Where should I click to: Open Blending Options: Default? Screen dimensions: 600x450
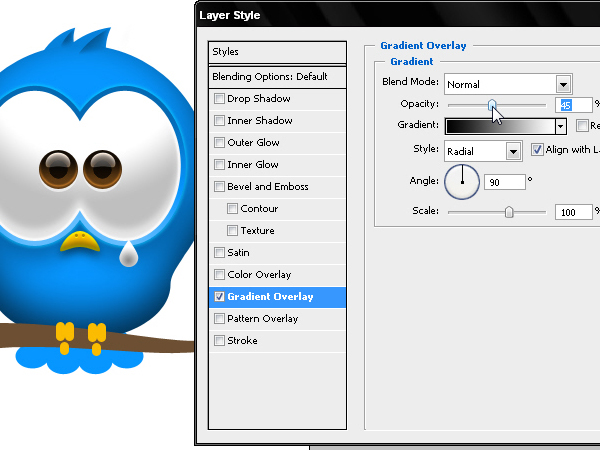coord(277,77)
